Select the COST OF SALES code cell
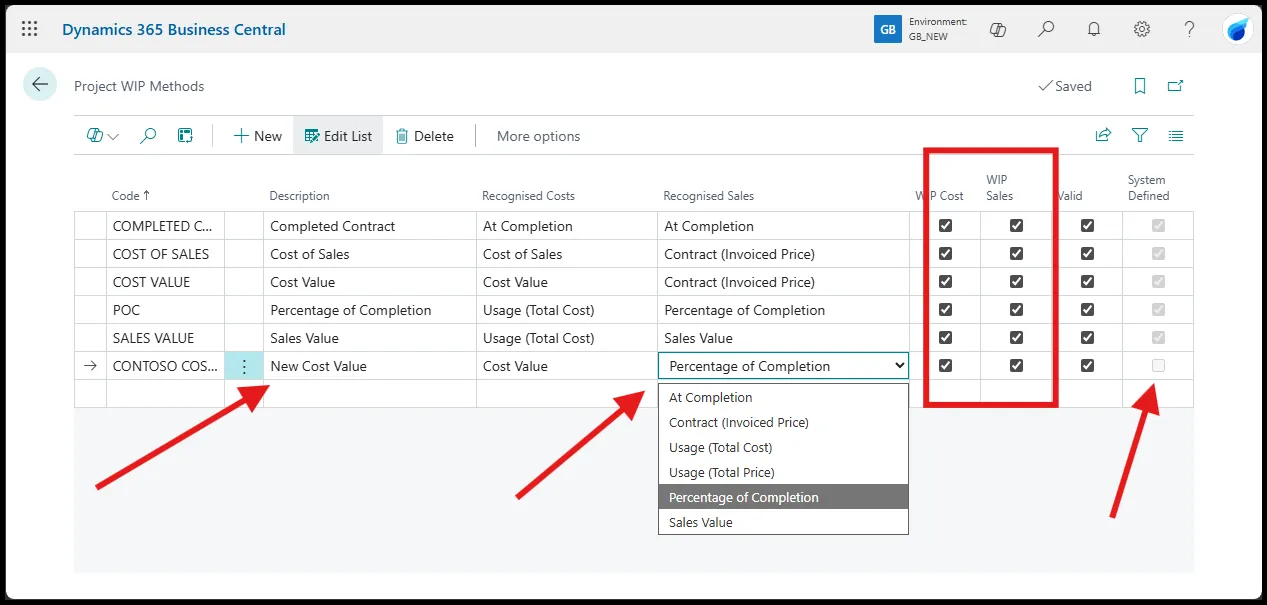Screen dimensions: 1267x605 tap(165, 254)
